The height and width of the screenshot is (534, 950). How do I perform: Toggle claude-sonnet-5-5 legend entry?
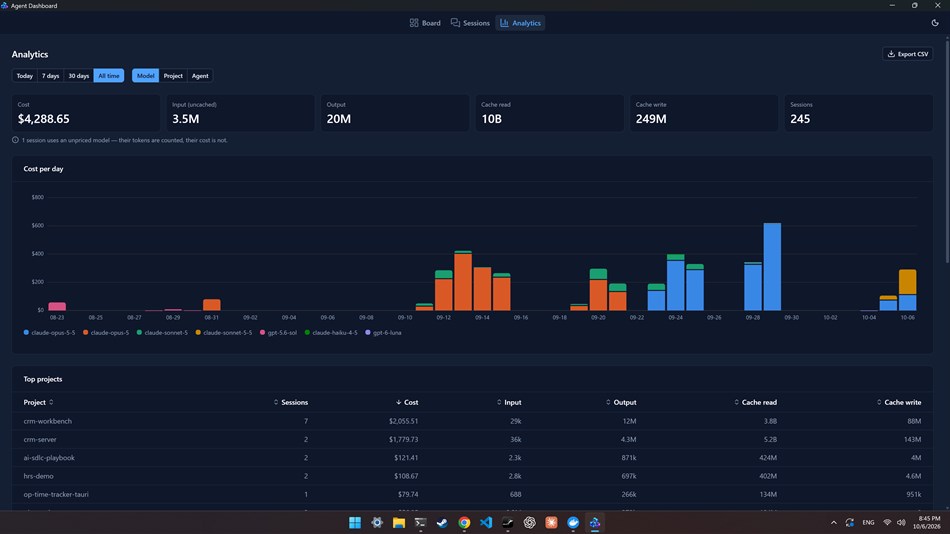pyautogui.click(x=224, y=332)
